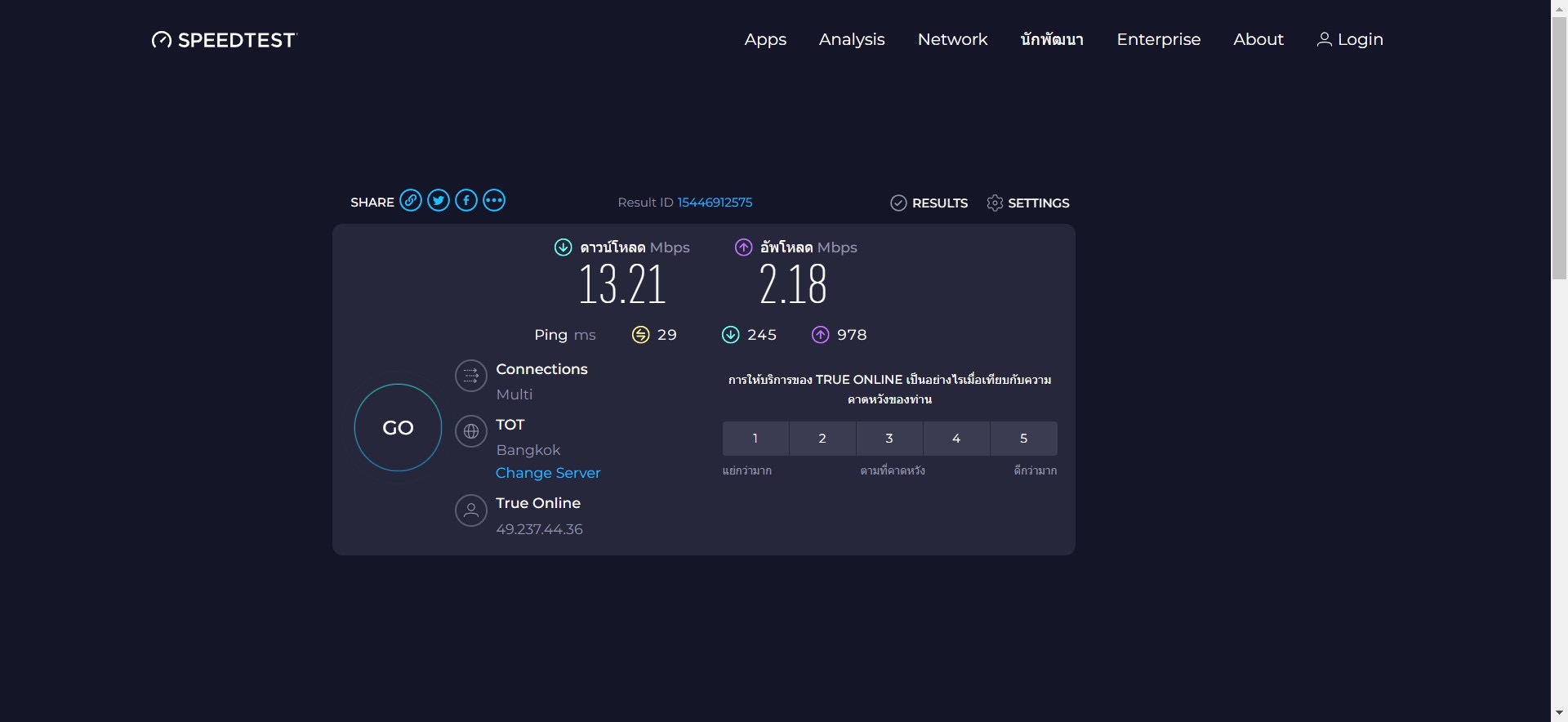Click the upload speed value 2.18
Viewport: 1568px width, 722px height.
point(793,285)
